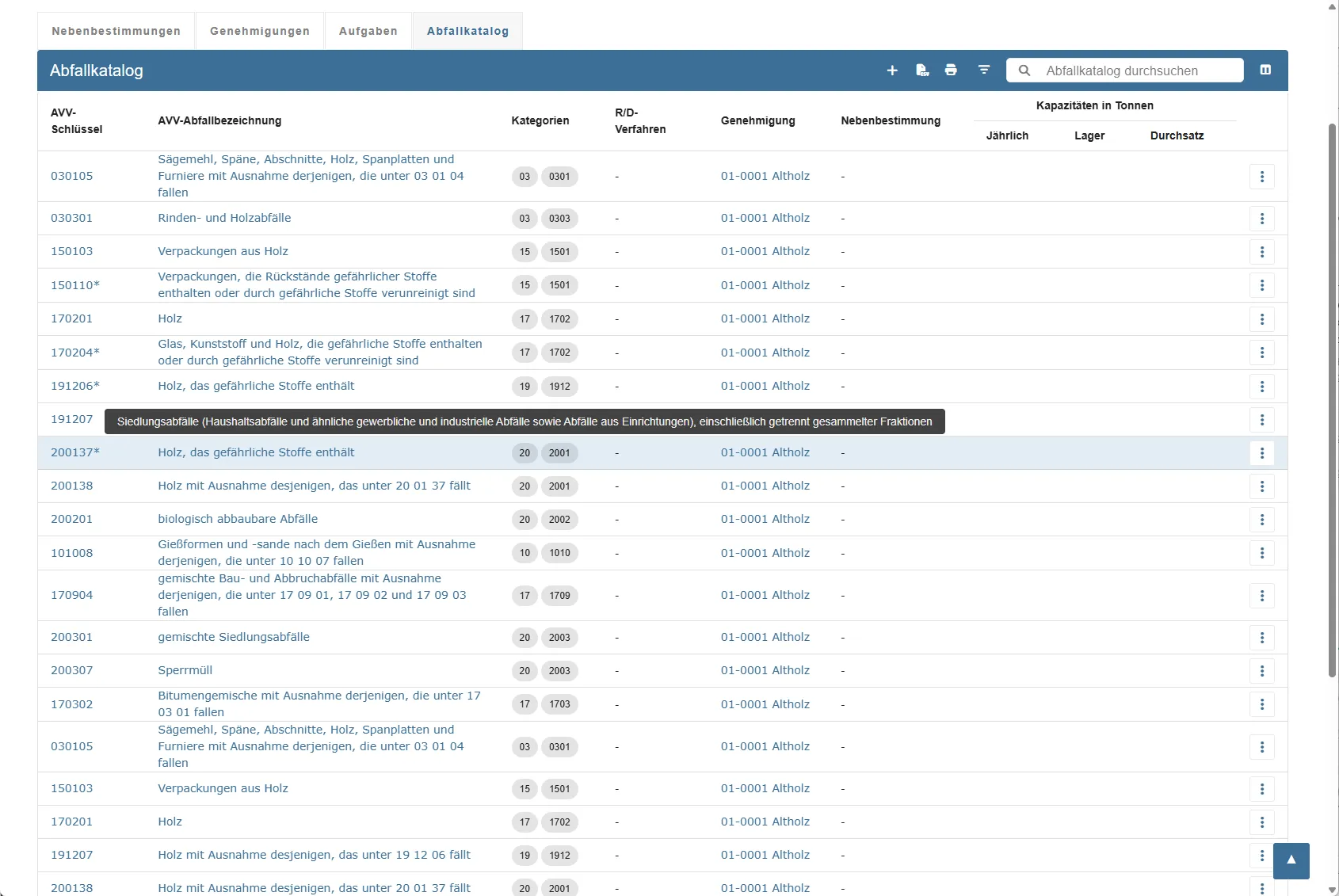1339x896 pixels.
Task: Select the 1709 category chip
Action: click(559, 596)
